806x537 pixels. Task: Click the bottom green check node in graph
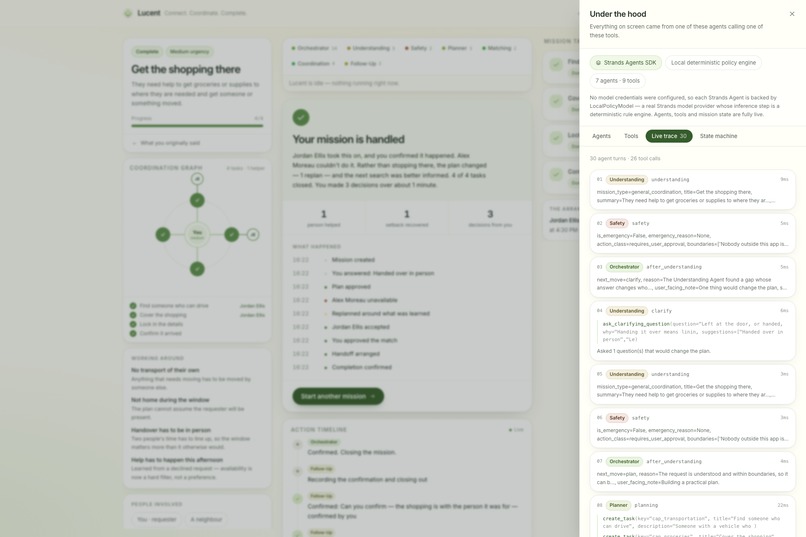tap(197, 269)
